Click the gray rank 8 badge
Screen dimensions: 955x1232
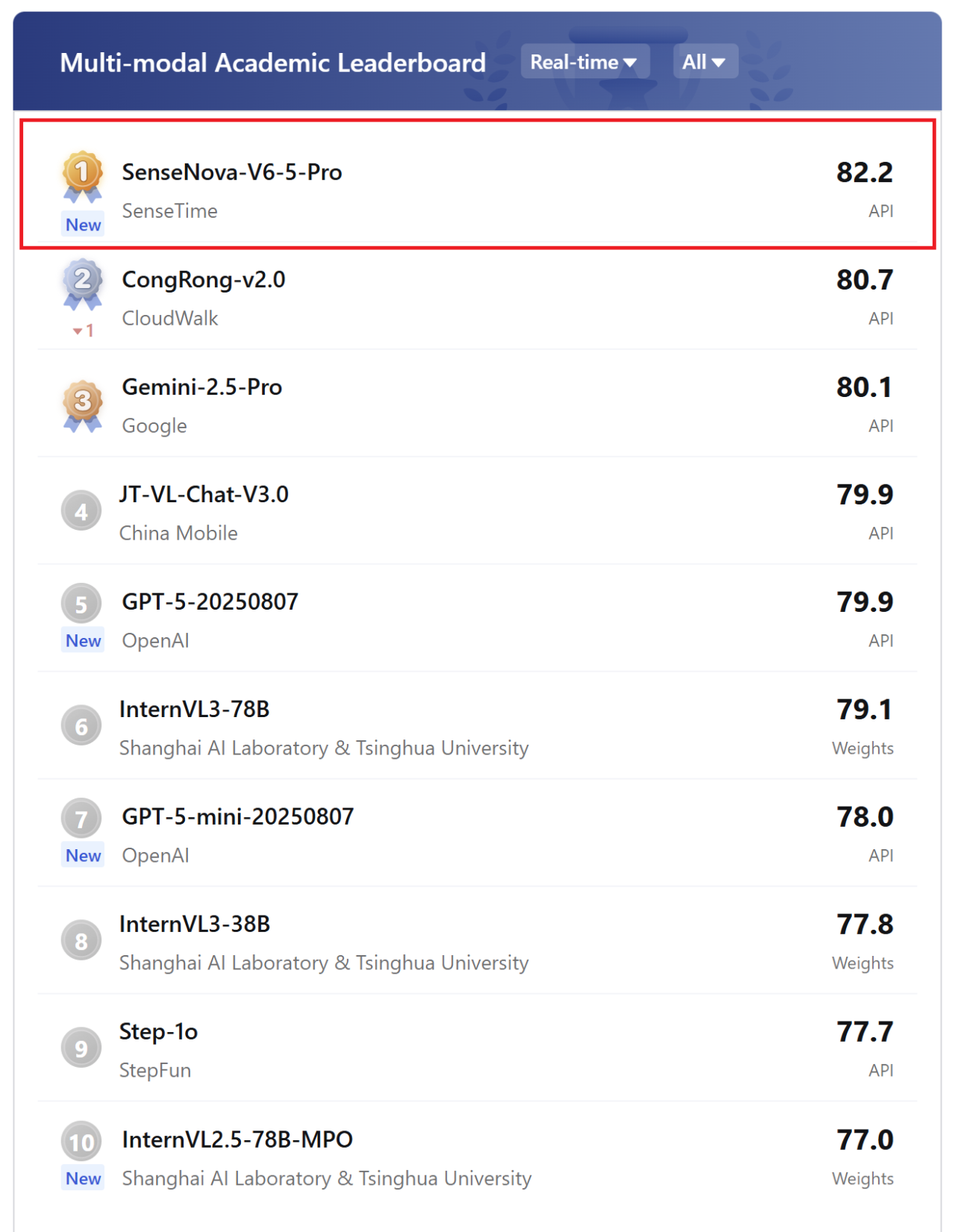tap(81, 941)
